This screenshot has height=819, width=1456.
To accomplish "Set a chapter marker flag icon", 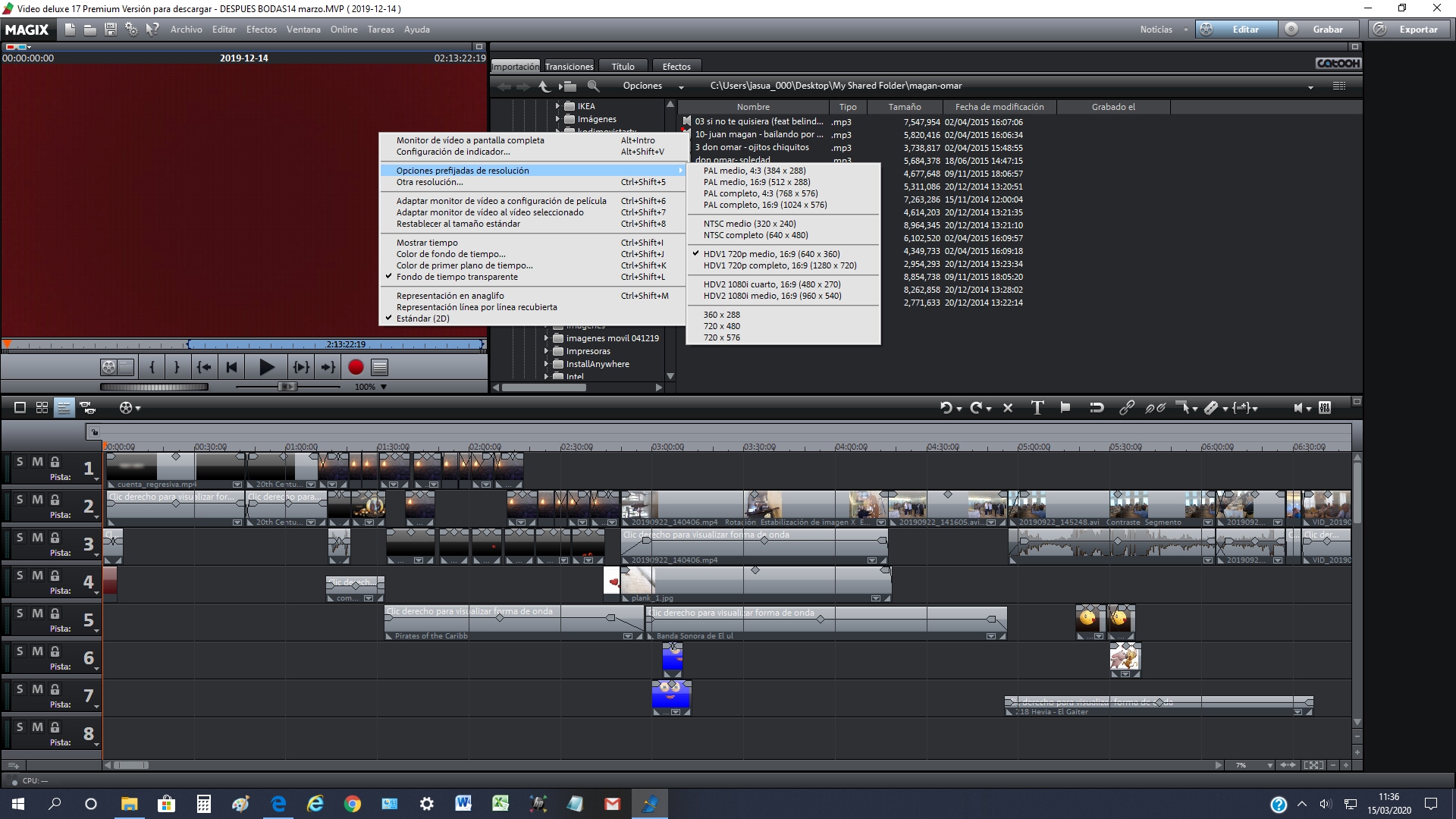I will coord(1065,408).
